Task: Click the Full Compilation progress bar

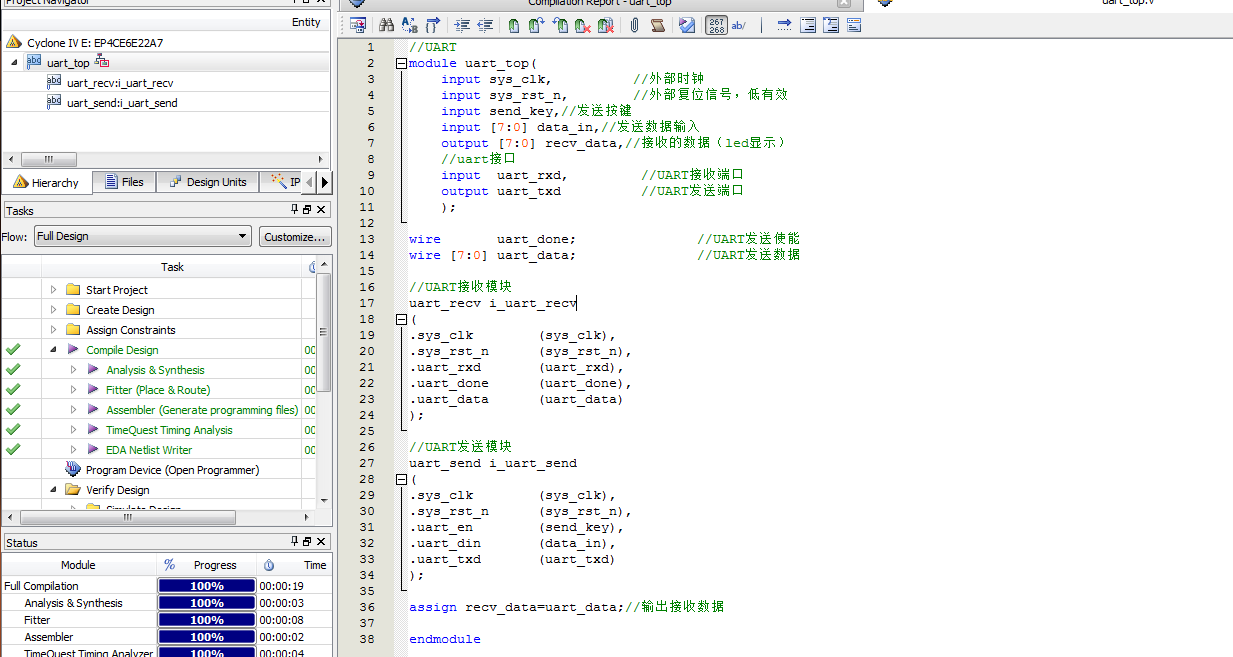Action: (x=206, y=586)
